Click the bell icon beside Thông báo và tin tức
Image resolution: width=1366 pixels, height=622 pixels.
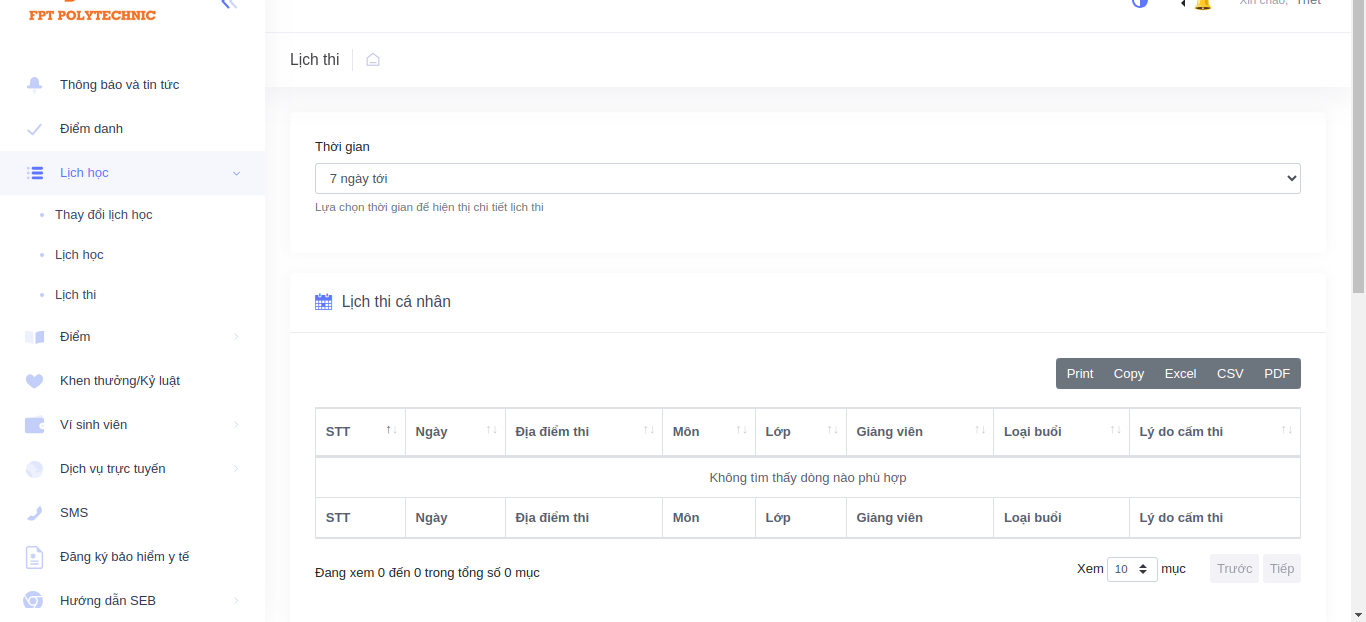(x=35, y=84)
